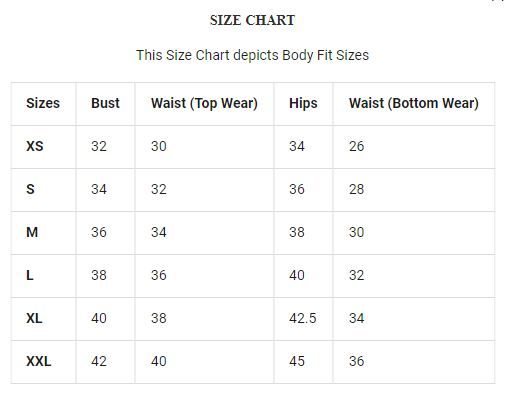Click the SIZE CHART title
The width and height of the screenshot is (505, 397).
click(252, 20)
